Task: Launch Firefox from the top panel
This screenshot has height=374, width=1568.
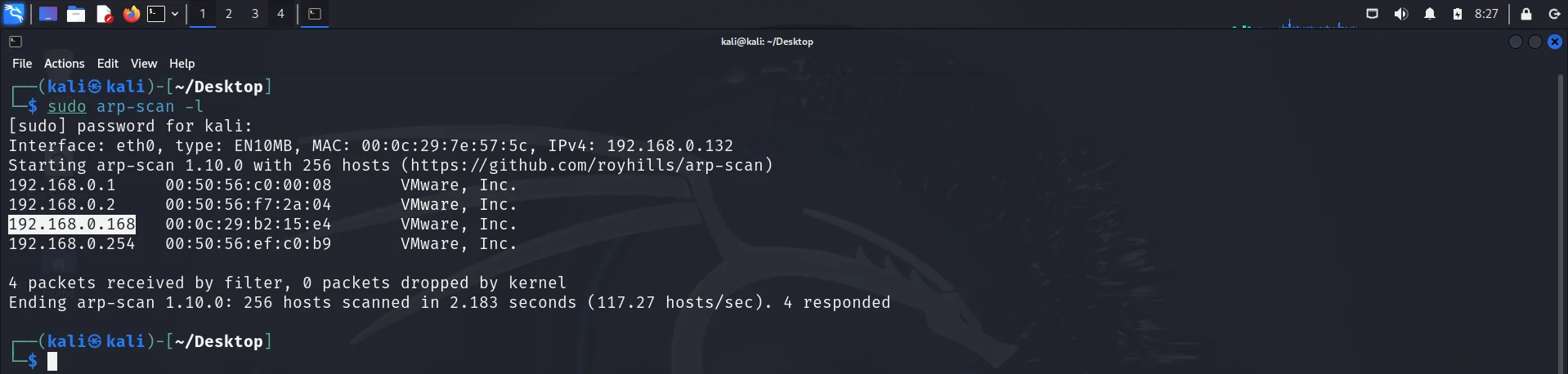Action: click(131, 14)
